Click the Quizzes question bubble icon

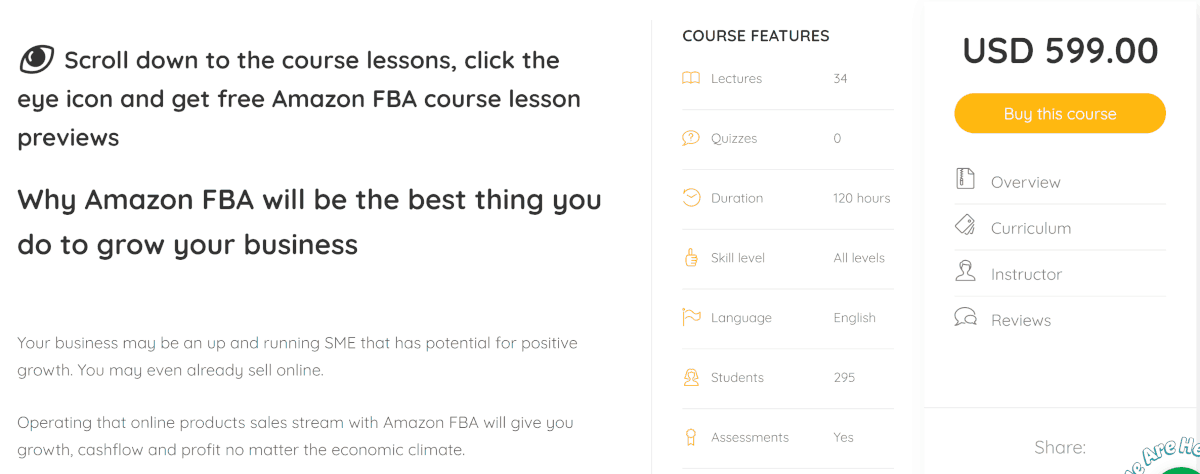click(691, 138)
